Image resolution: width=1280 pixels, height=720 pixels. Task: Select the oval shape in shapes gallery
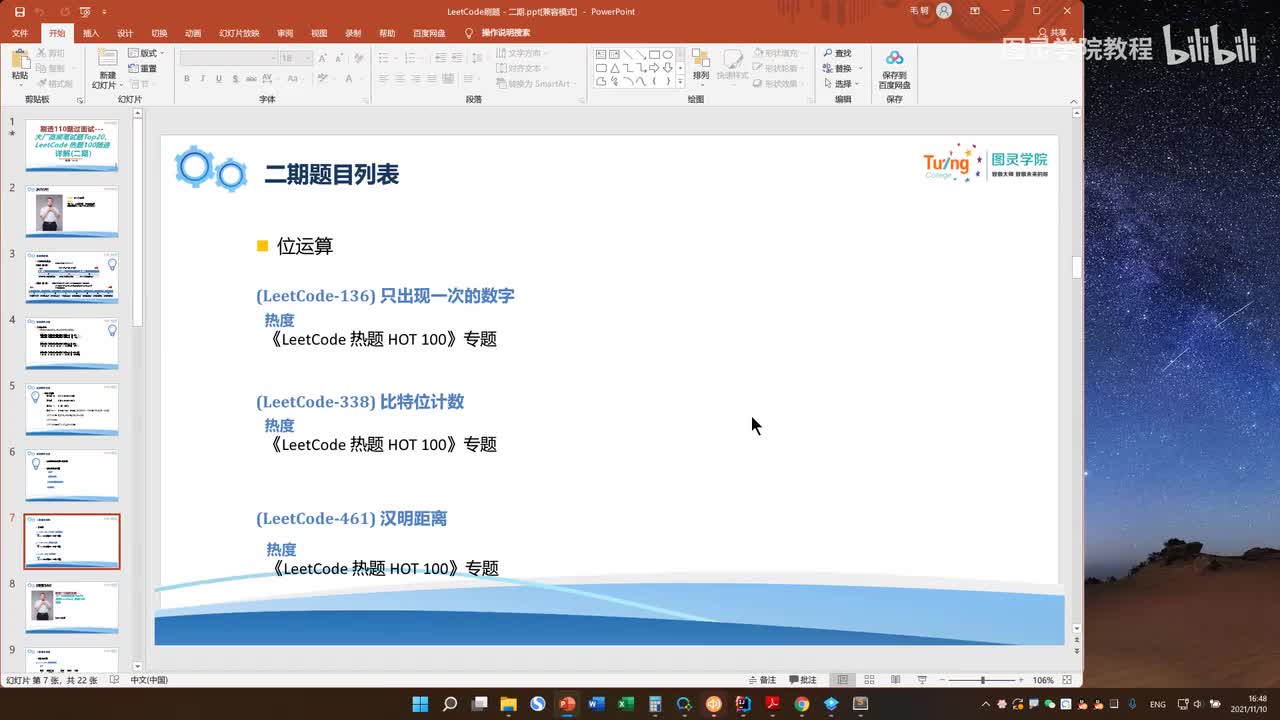coord(667,55)
